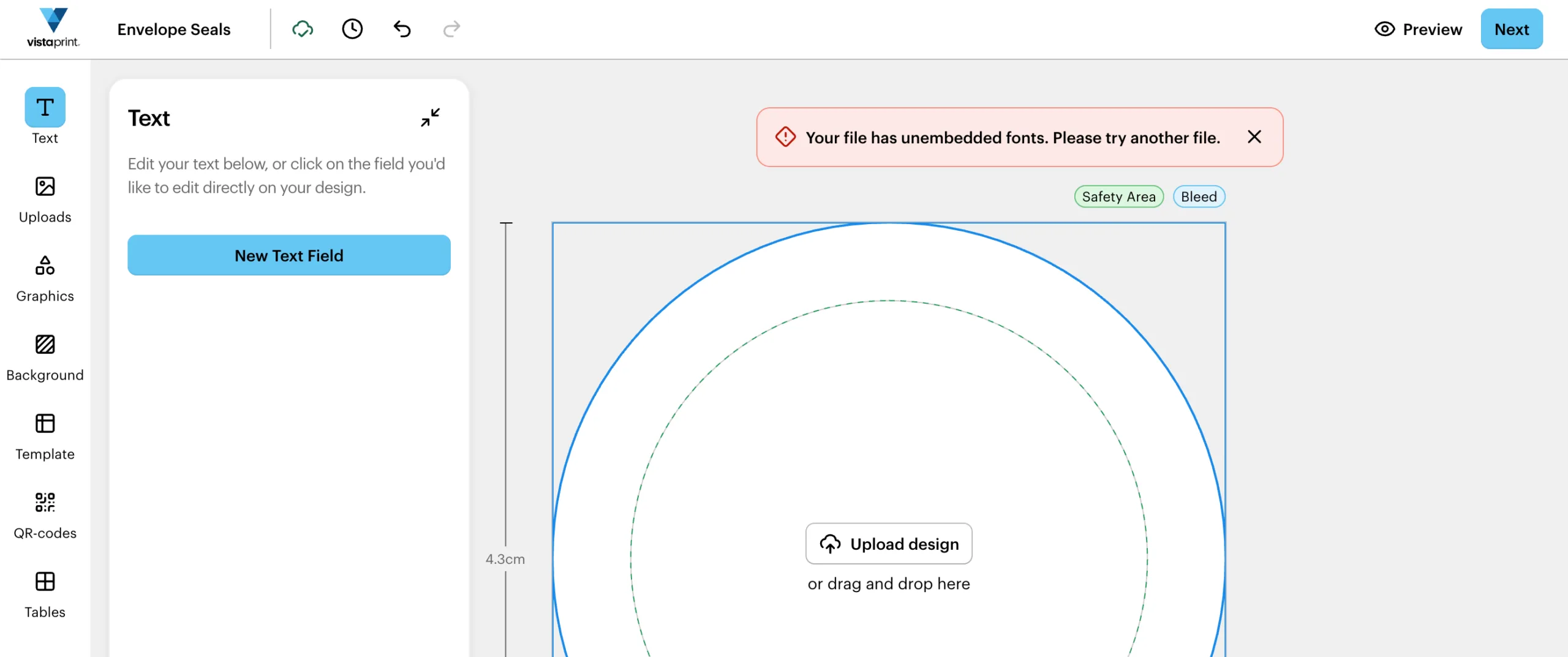Image resolution: width=1568 pixels, height=657 pixels.
Task: Collapse the Text panel
Action: (431, 118)
